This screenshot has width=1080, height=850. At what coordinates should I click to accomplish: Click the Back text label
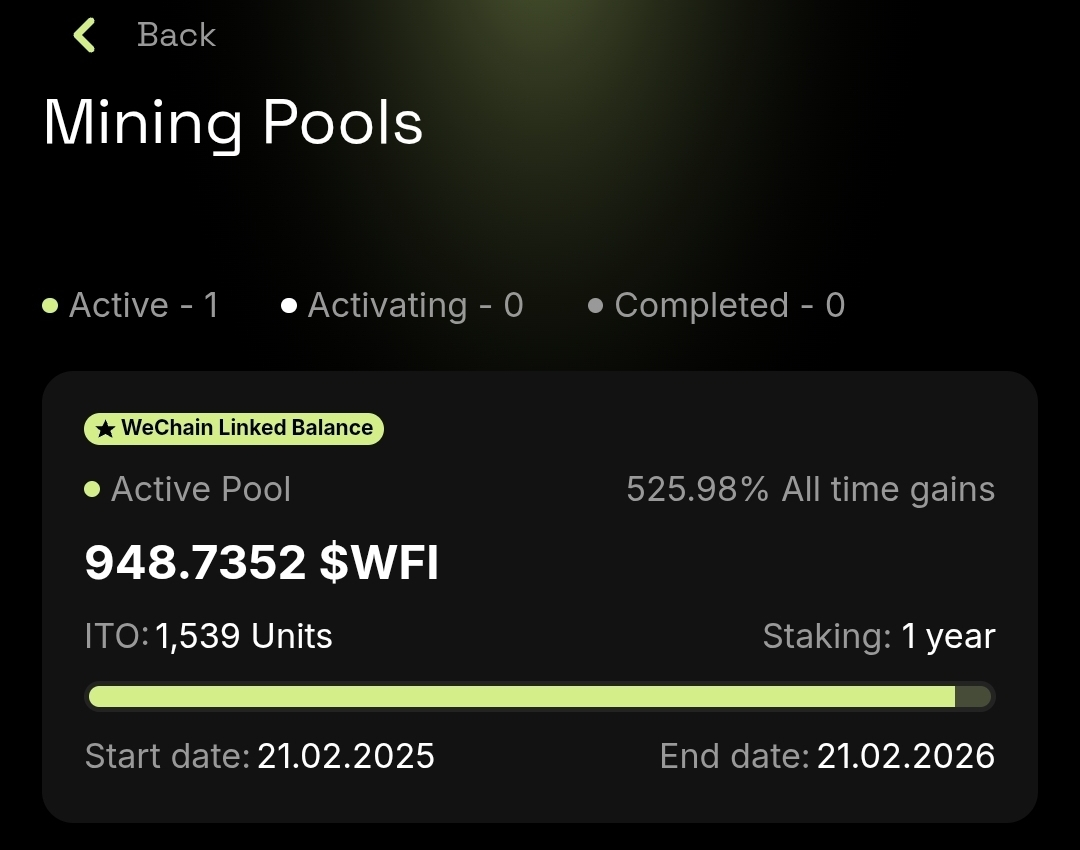coord(176,35)
